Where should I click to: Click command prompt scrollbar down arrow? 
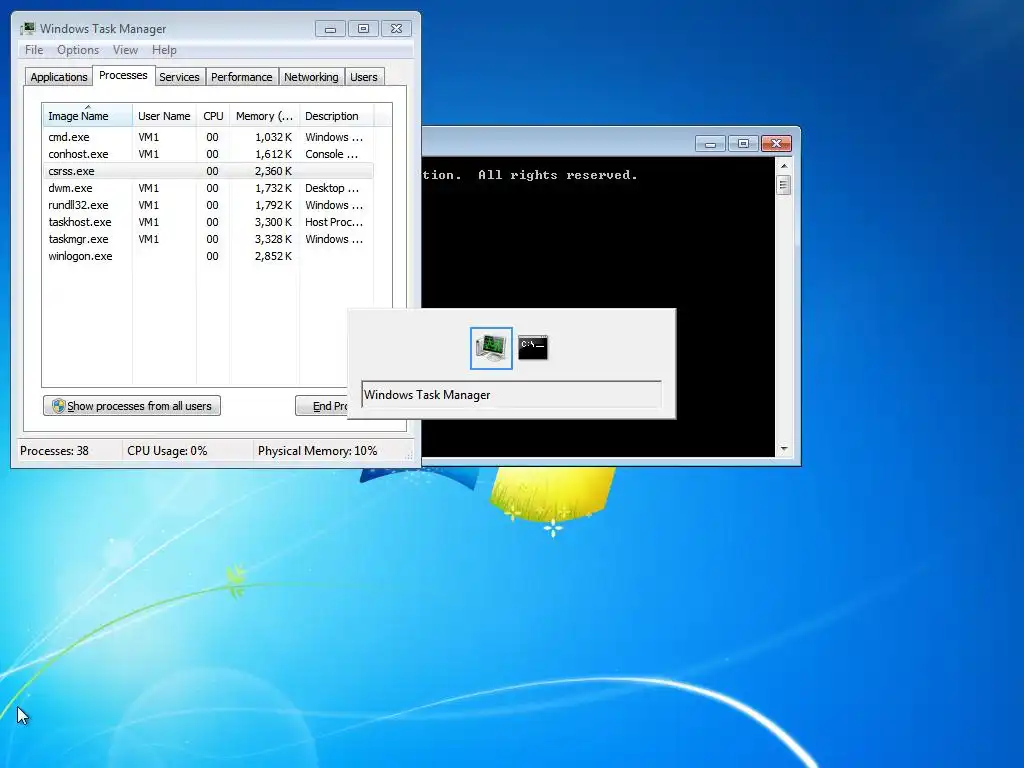click(x=784, y=449)
